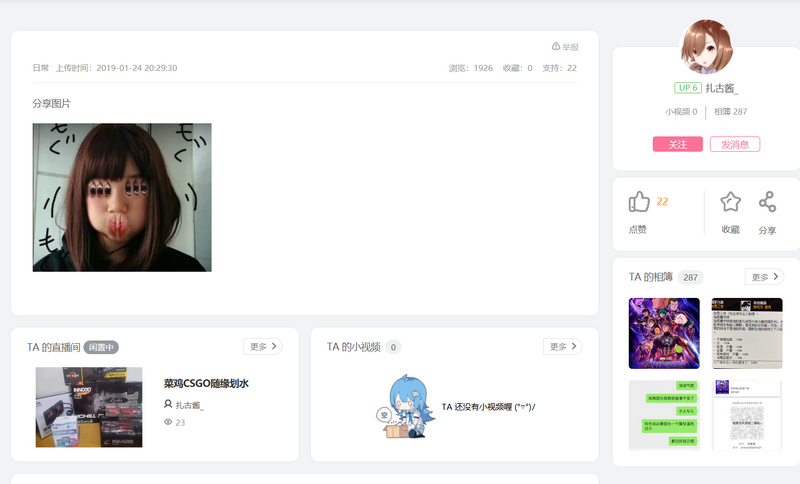The width and height of the screenshot is (800, 484).
Task: Open 更多 in TA 的相簿 section
Action: (x=764, y=277)
